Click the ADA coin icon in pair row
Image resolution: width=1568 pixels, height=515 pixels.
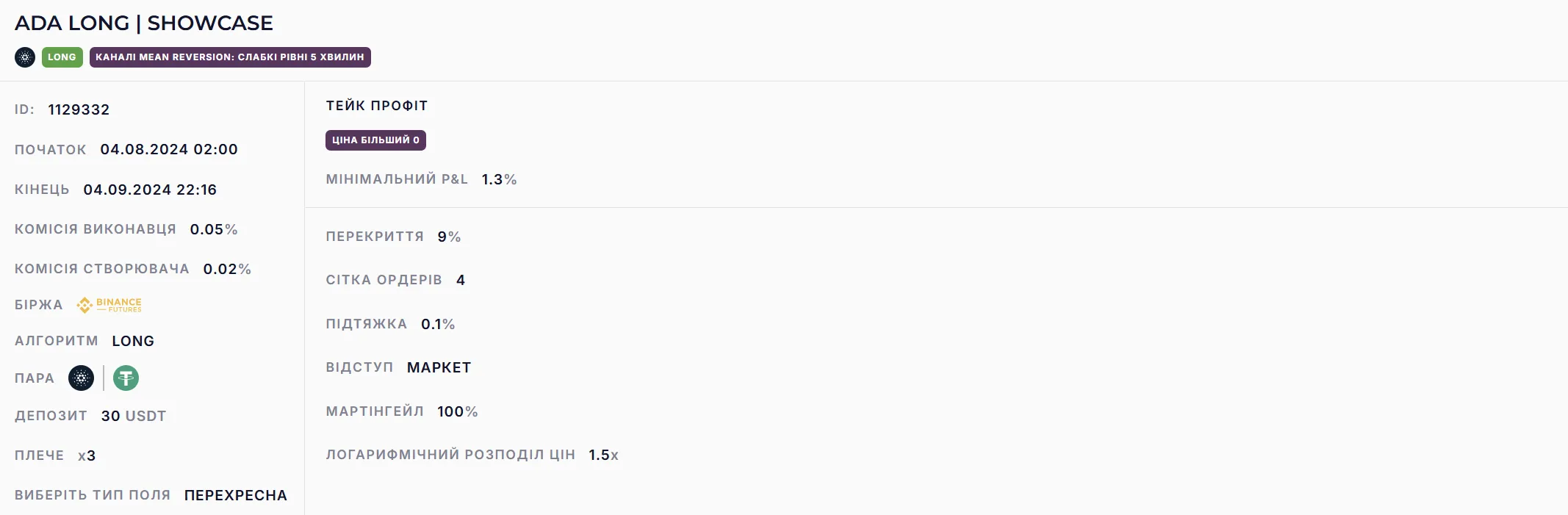[x=81, y=378]
